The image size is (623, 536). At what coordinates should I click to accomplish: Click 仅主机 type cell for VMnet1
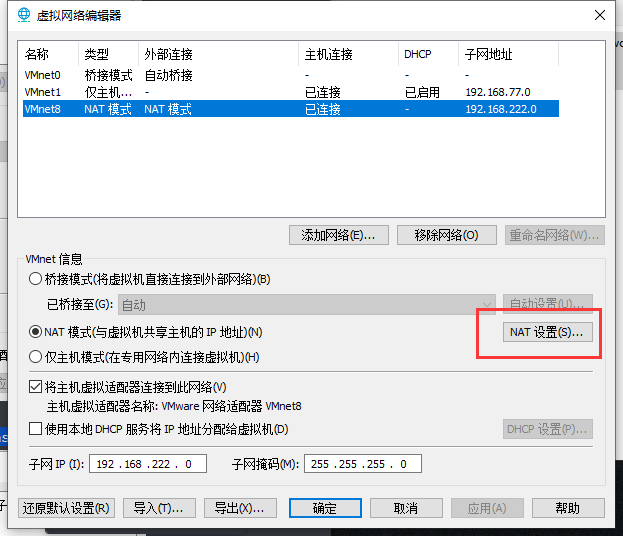[x=108, y=92]
